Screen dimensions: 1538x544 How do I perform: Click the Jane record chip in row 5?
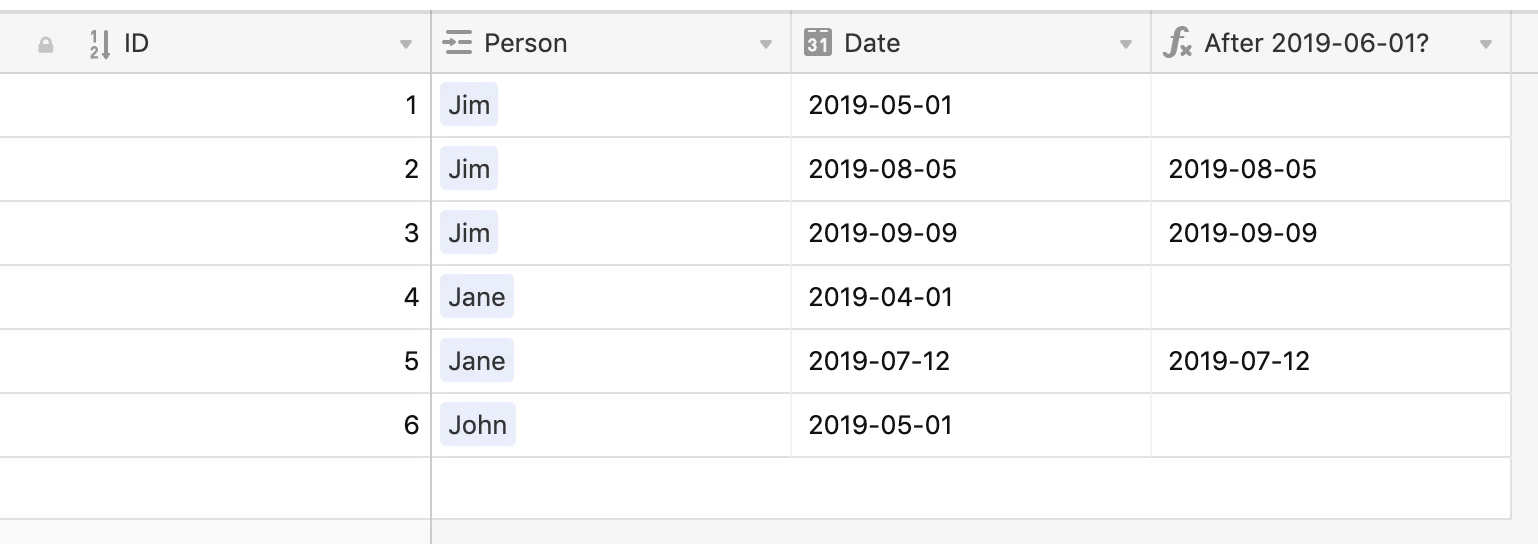477,361
